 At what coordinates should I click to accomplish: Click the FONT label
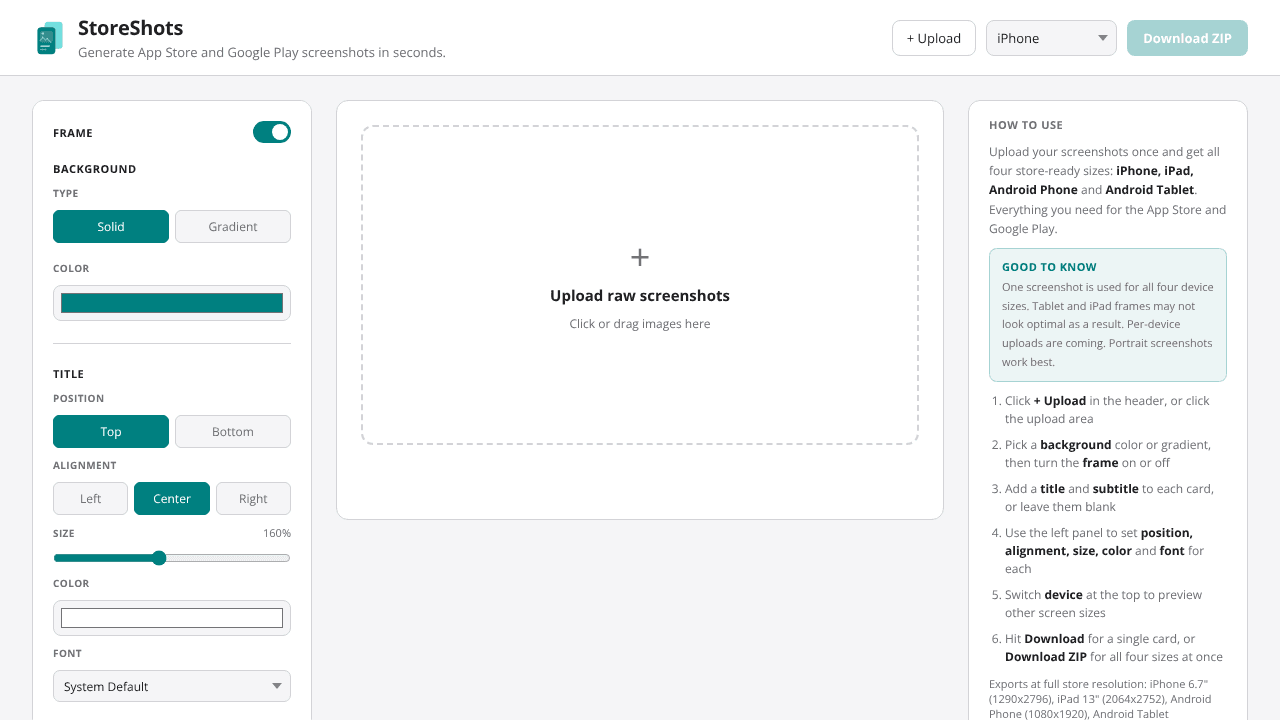67,654
